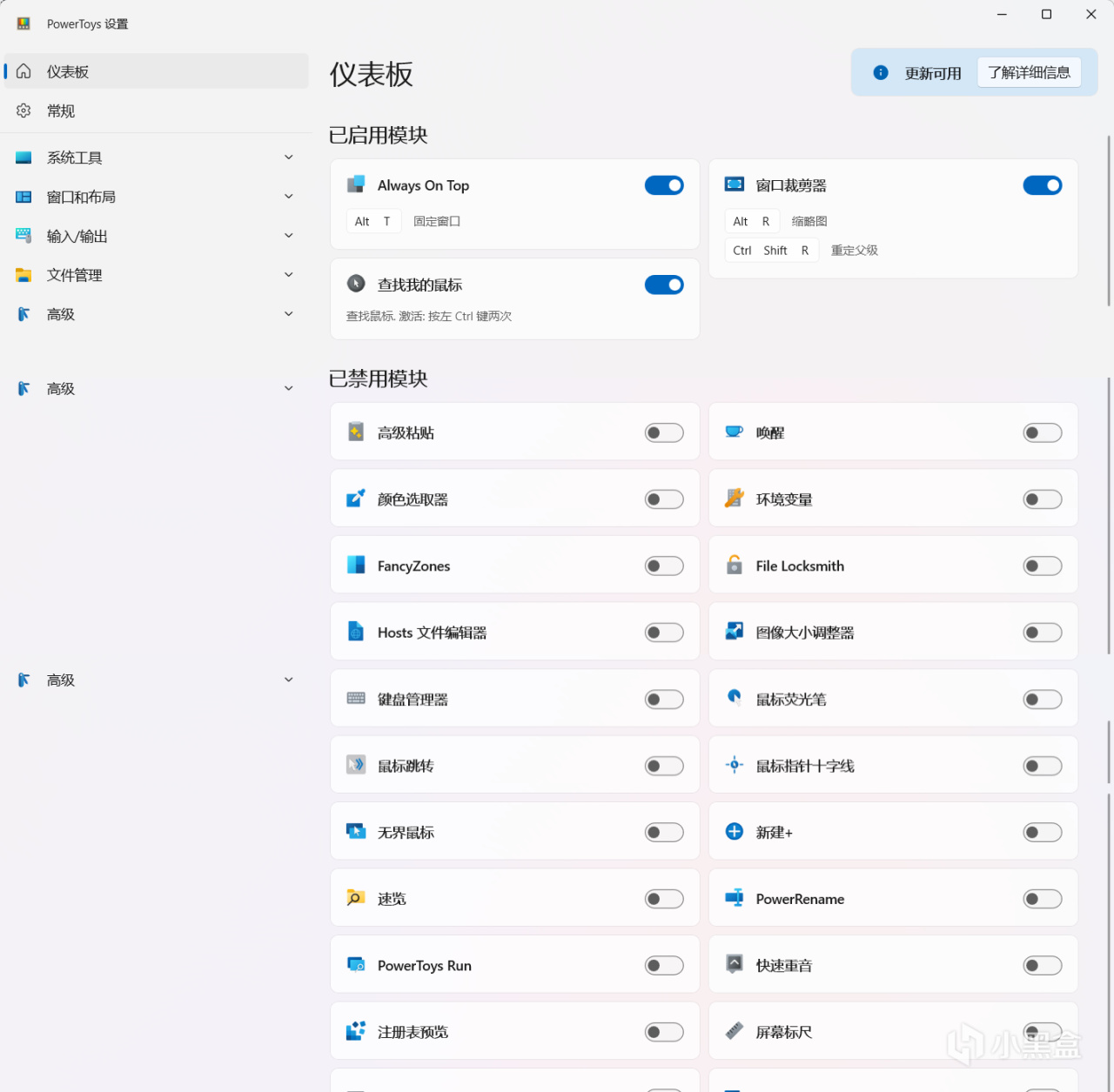
Task: Turn off the Always On Top toggle
Action: click(664, 185)
